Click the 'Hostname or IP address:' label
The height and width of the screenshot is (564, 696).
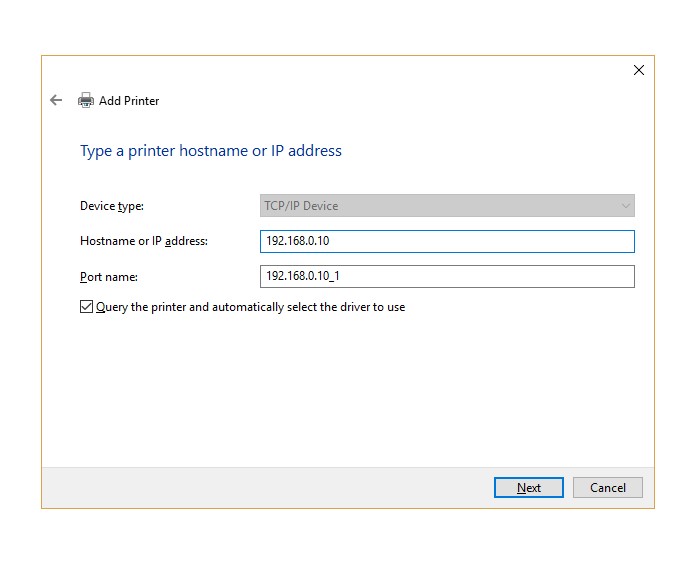pyautogui.click(x=144, y=241)
